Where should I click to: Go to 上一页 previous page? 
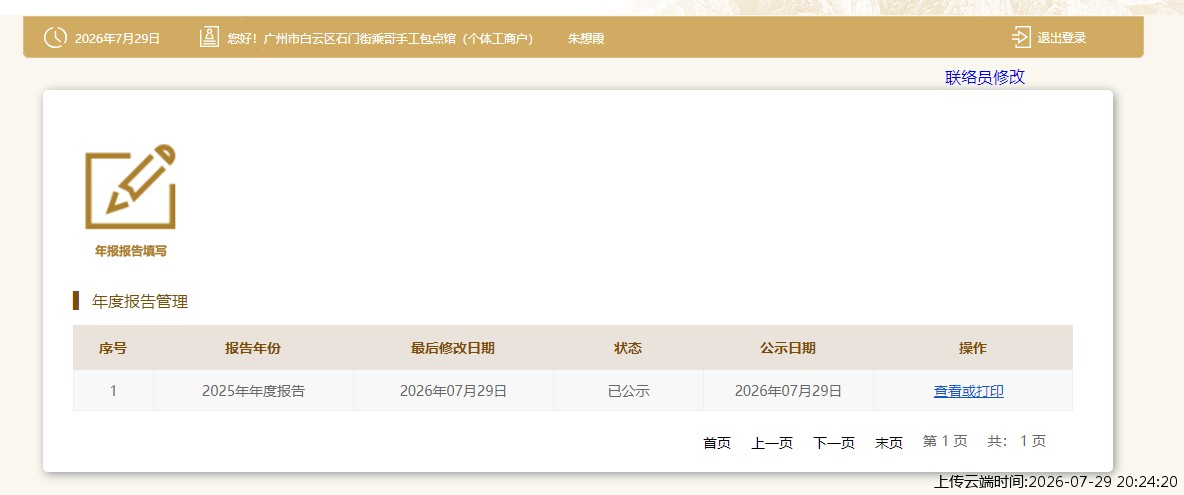[772, 443]
